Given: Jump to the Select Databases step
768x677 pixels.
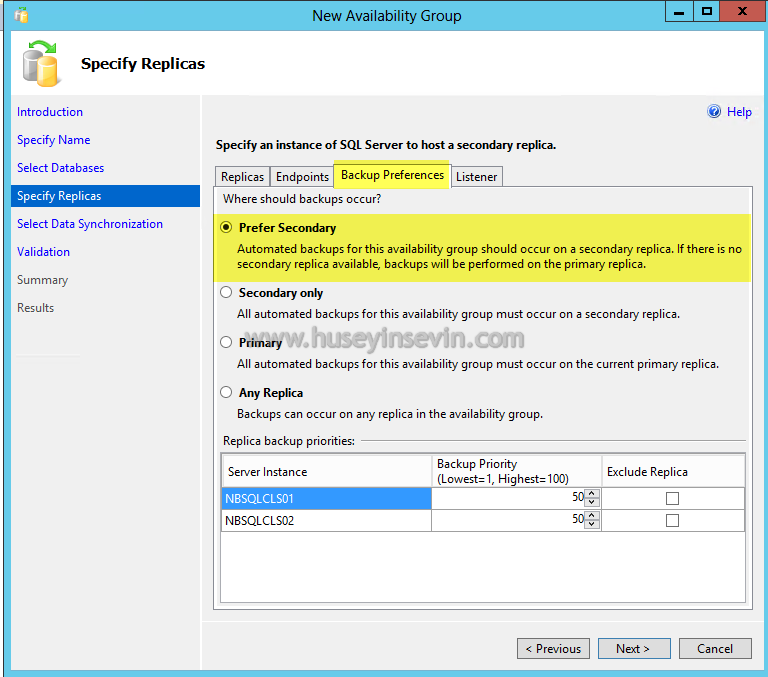Looking at the screenshot, I should (x=61, y=168).
